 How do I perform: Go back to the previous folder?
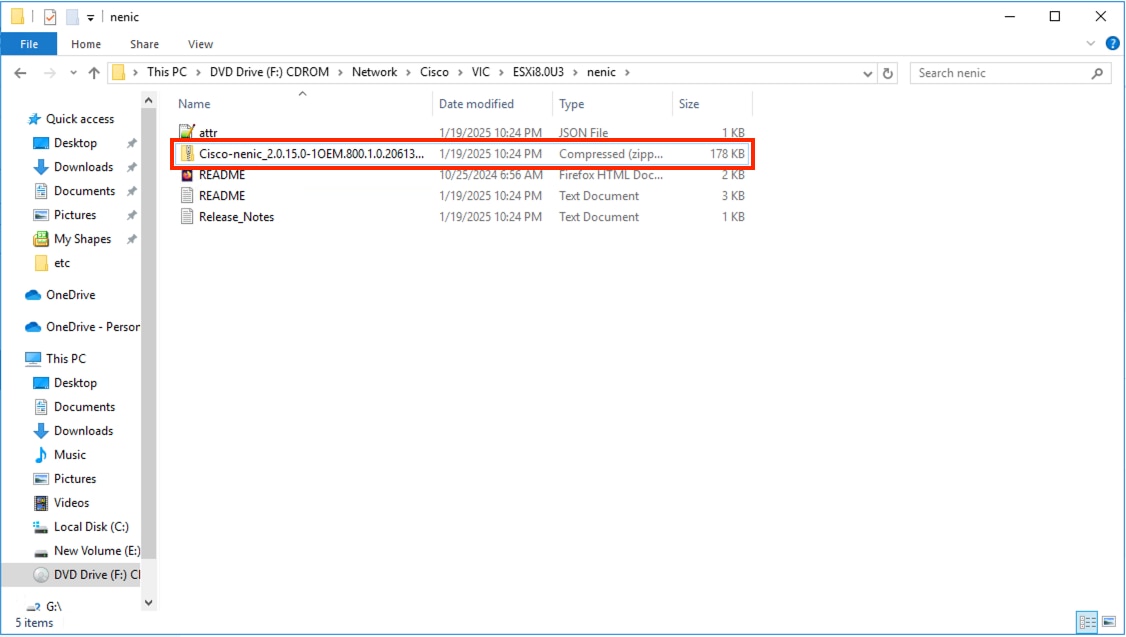20,73
